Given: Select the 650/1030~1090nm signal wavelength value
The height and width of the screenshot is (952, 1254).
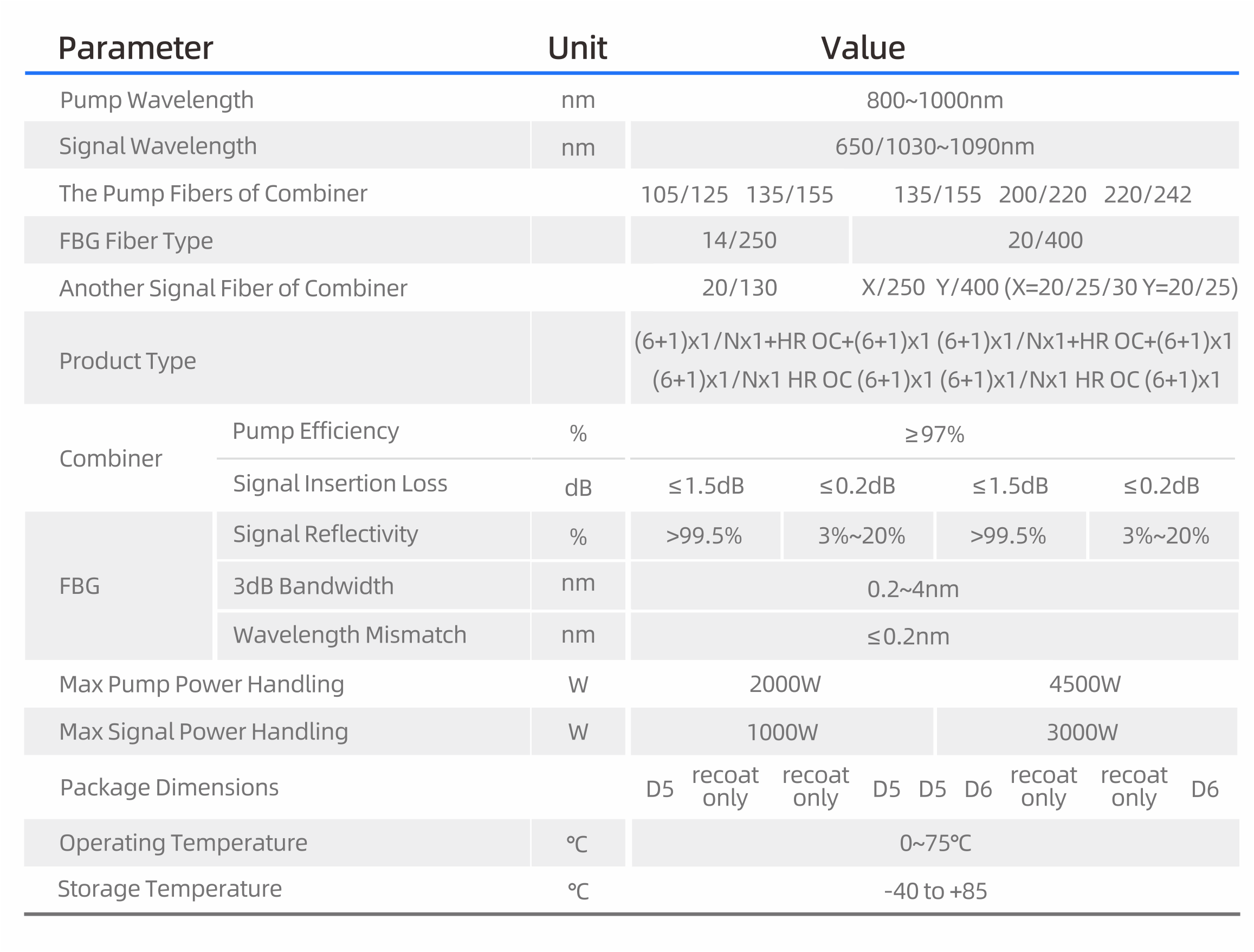Looking at the screenshot, I should click(934, 147).
